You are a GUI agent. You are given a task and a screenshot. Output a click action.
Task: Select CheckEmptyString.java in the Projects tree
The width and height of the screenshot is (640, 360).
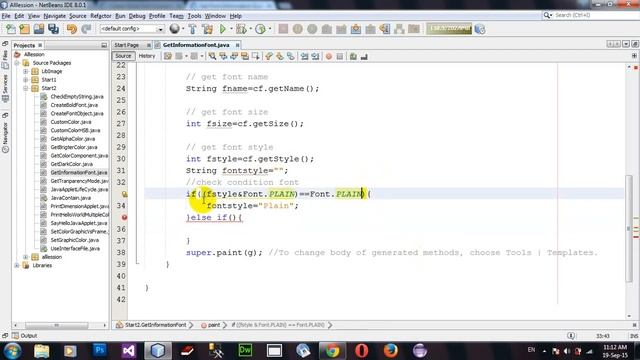coord(77,97)
